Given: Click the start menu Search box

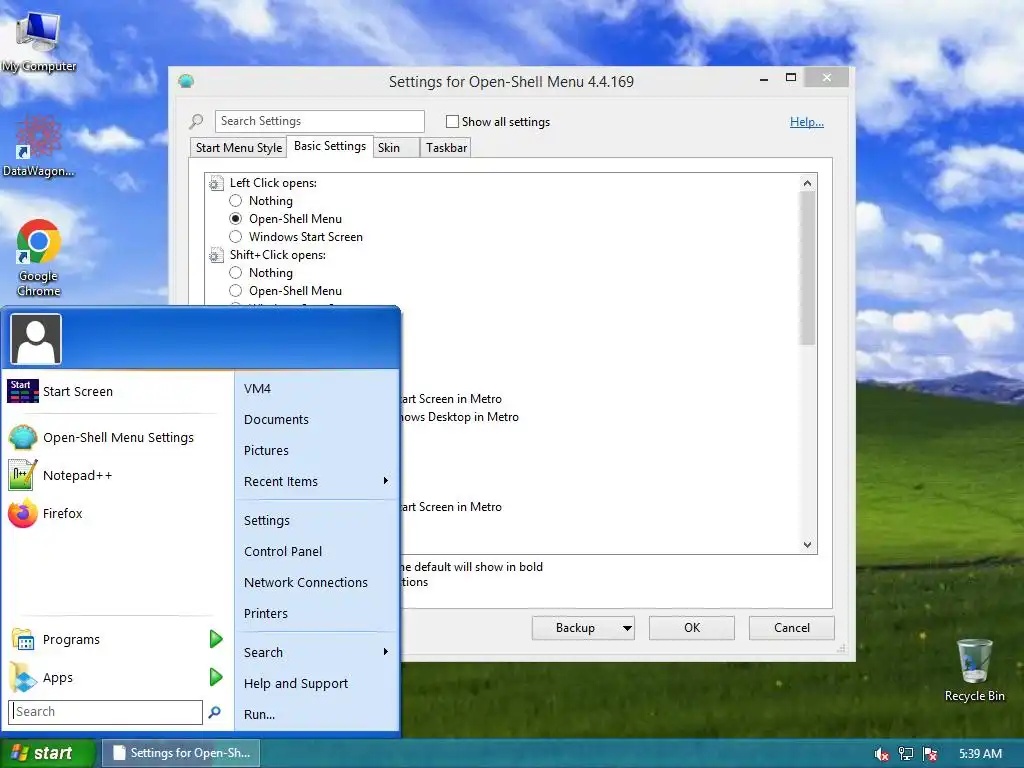Looking at the screenshot, I should tap(106, 712).
